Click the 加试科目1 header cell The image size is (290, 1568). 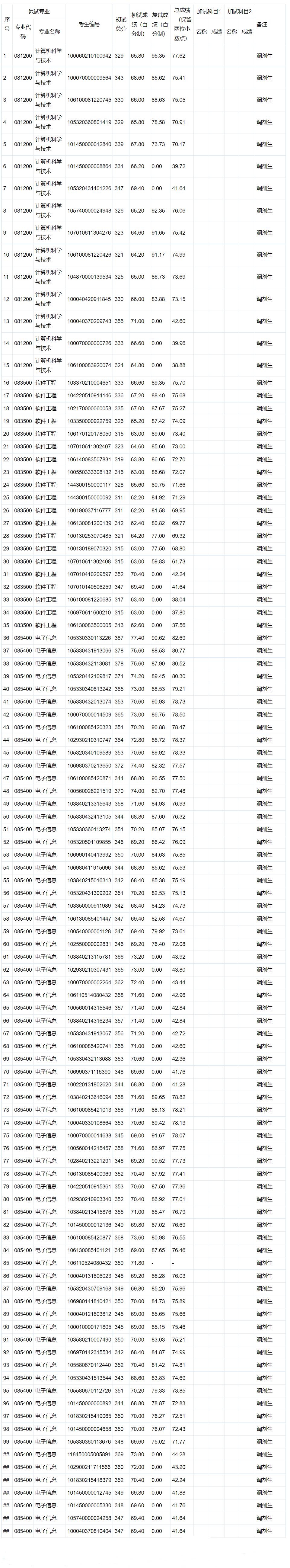point(209,11)
